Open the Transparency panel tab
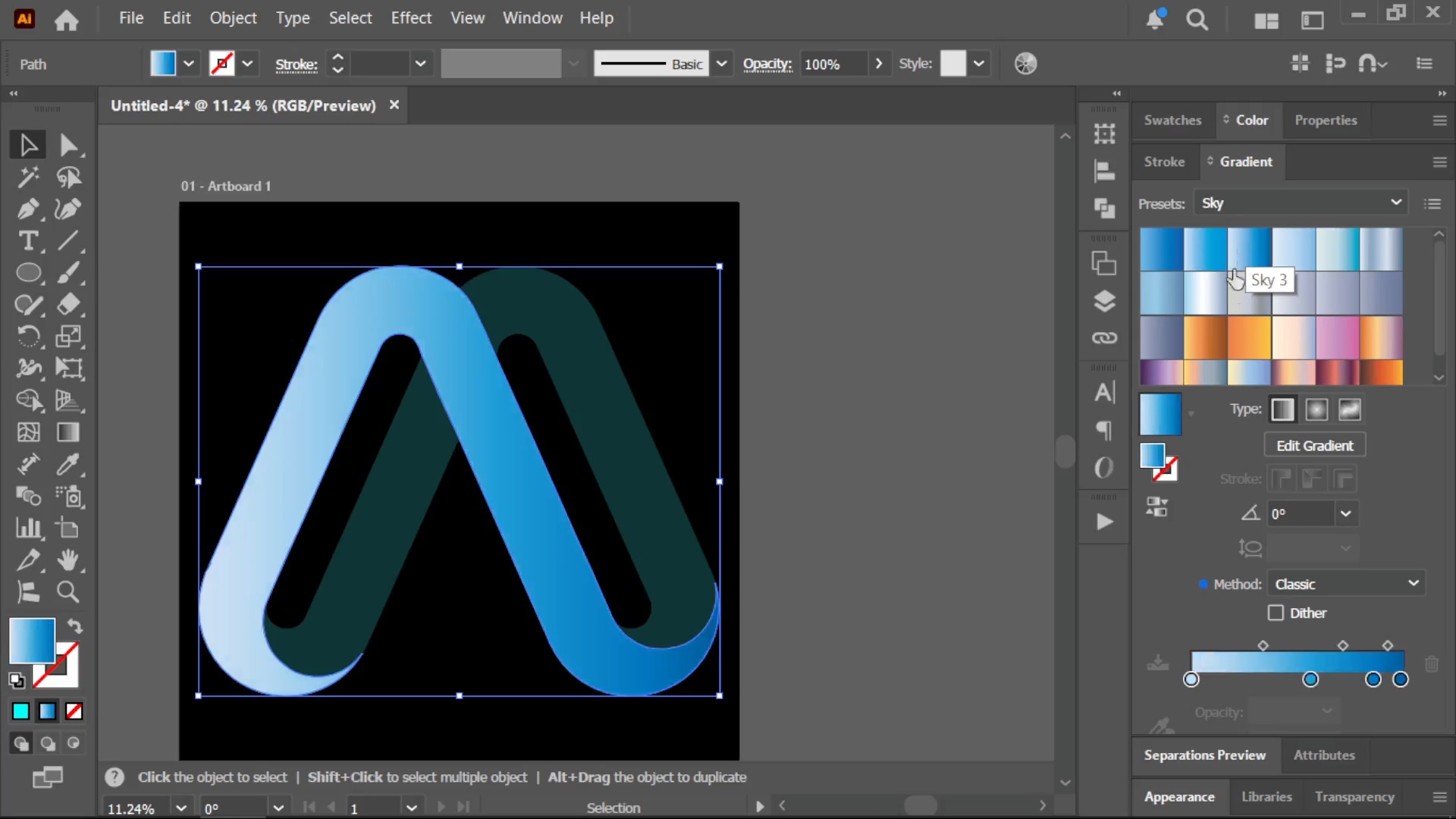The height and width of the screenshot is (819, 1456). click(1354, 797)
